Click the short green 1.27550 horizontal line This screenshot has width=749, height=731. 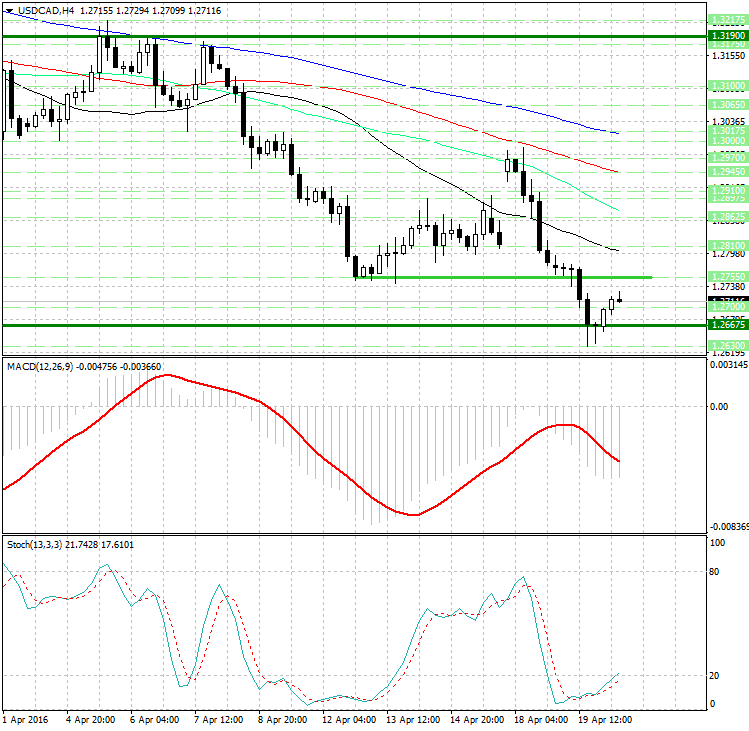(500, 277)
